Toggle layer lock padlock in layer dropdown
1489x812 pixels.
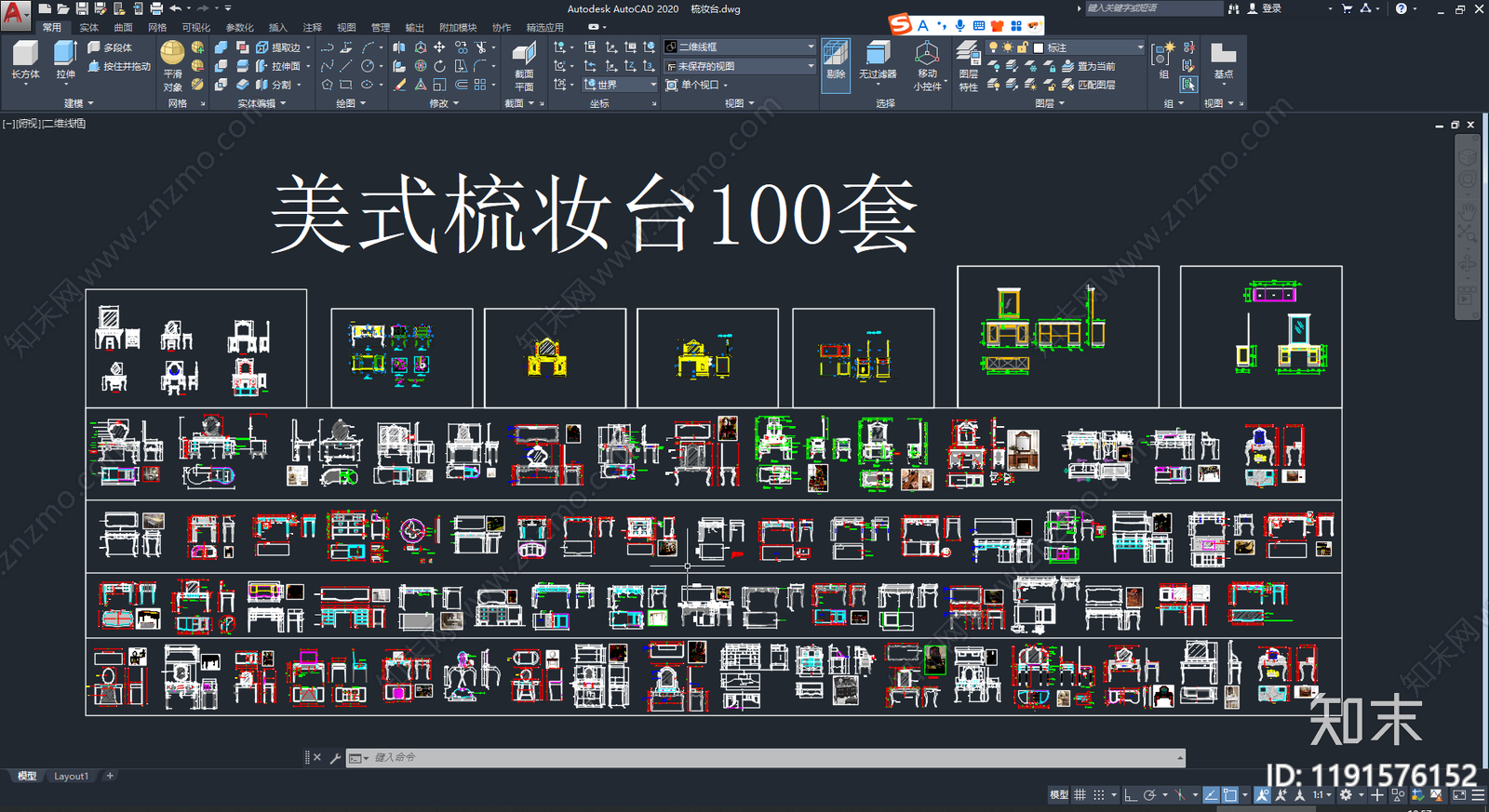pos(1023,47)
